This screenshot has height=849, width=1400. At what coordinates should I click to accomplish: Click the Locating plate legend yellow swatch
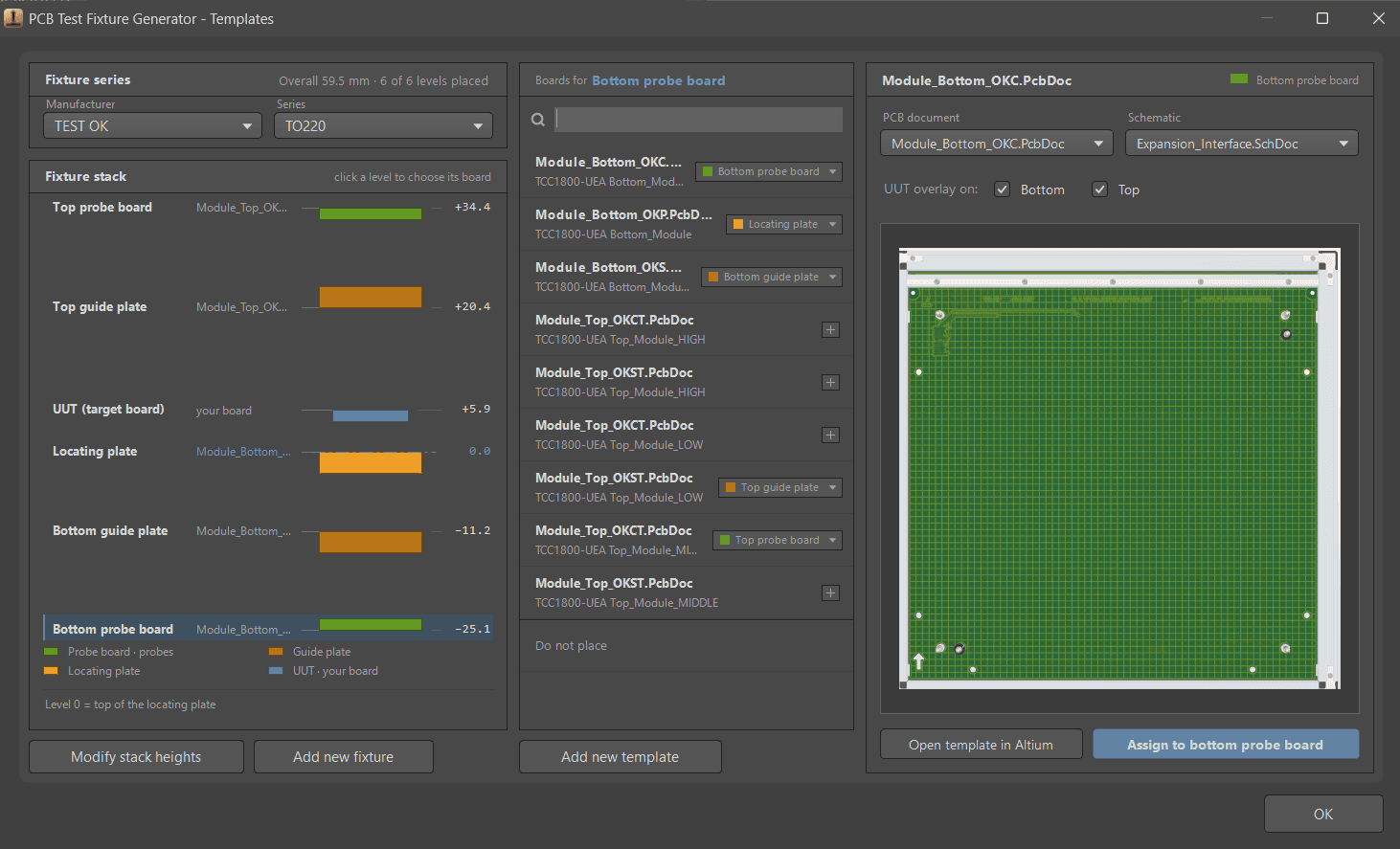(x=51, y=671)
